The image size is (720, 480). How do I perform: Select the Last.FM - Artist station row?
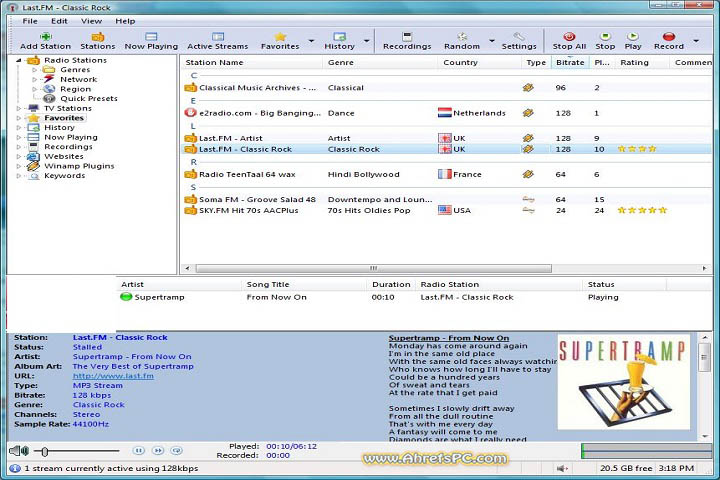[x=447, y=138]
